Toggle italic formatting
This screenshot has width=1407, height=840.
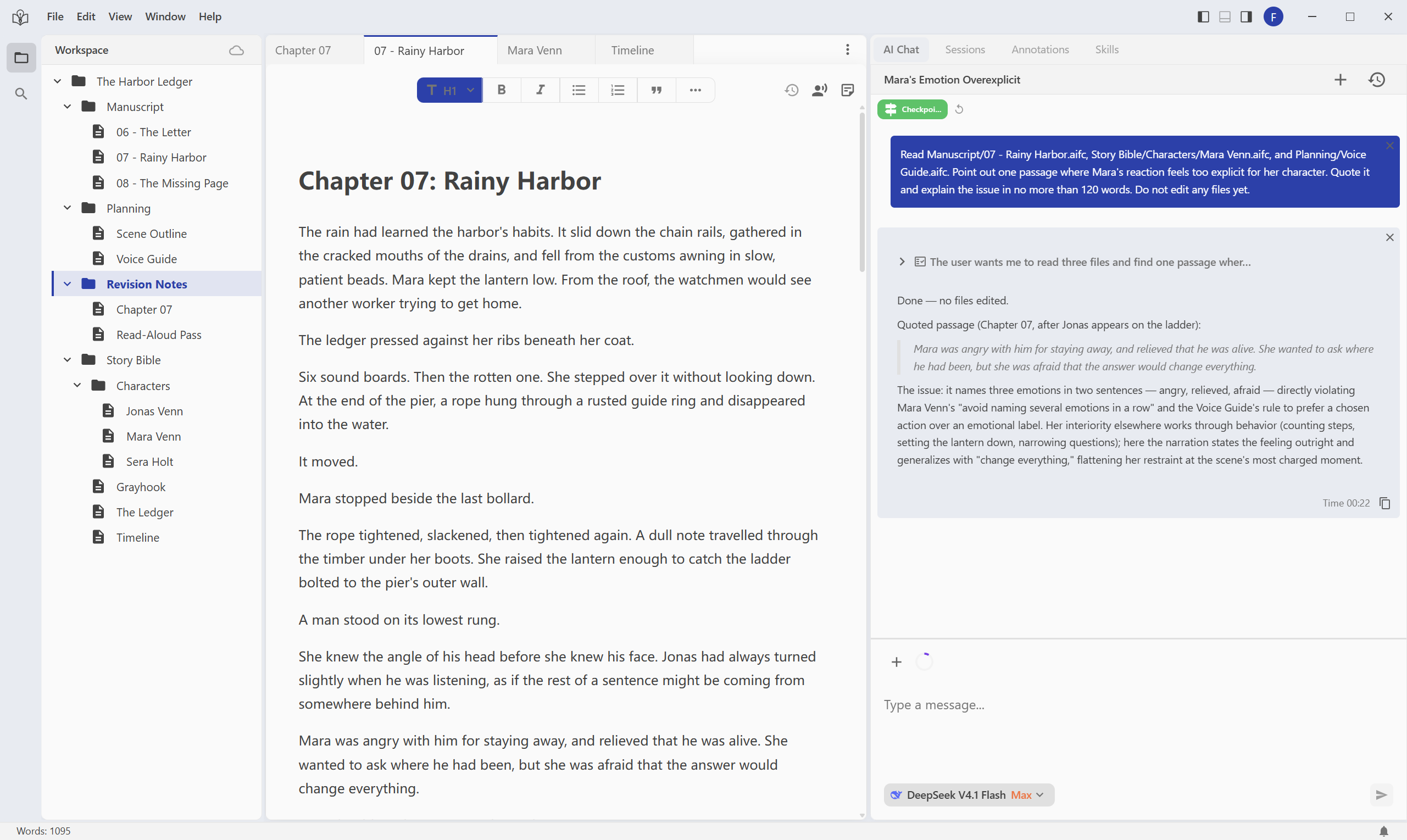click(x=540, y=90)
